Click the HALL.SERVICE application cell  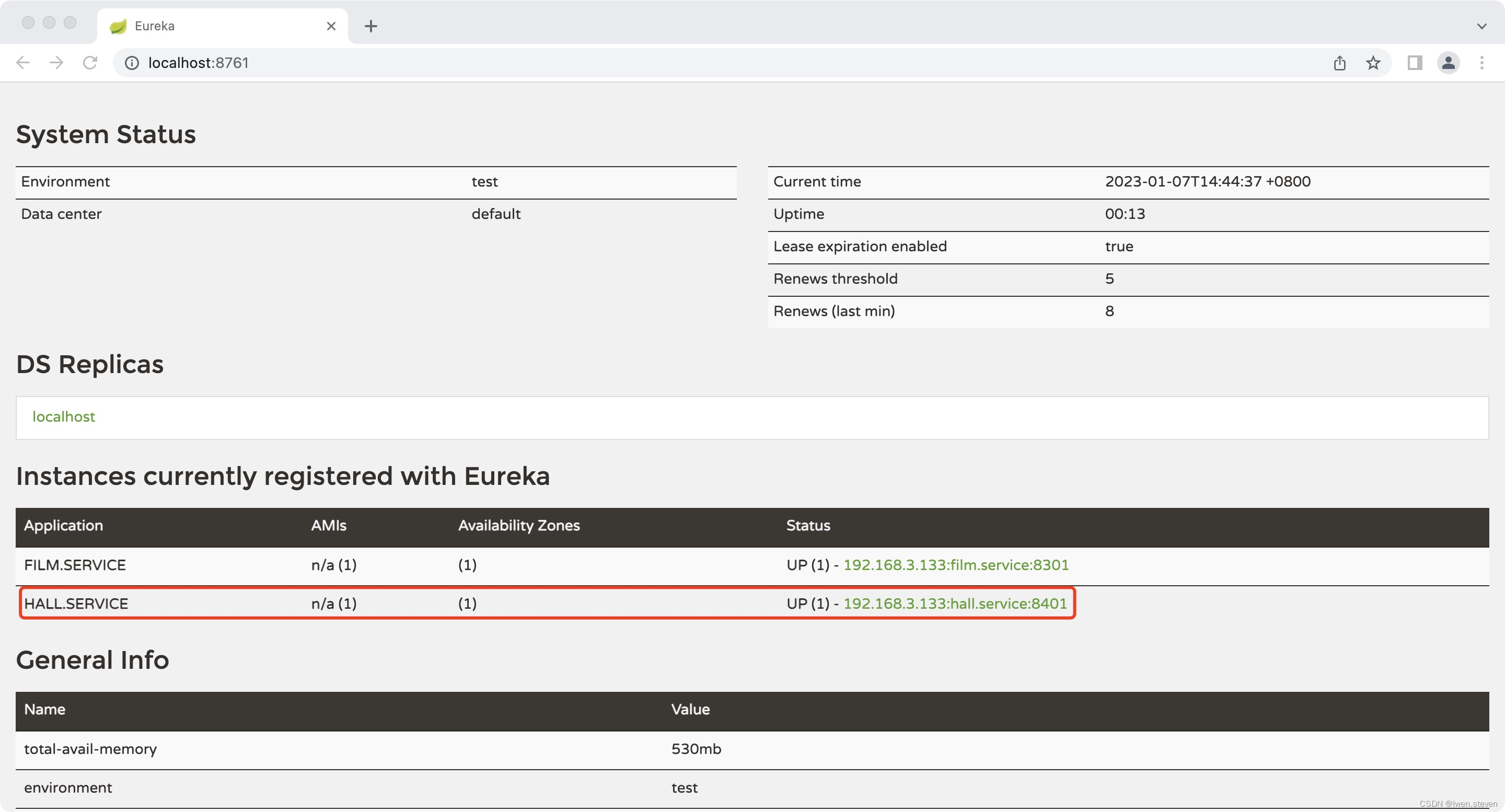pos(76,604)
